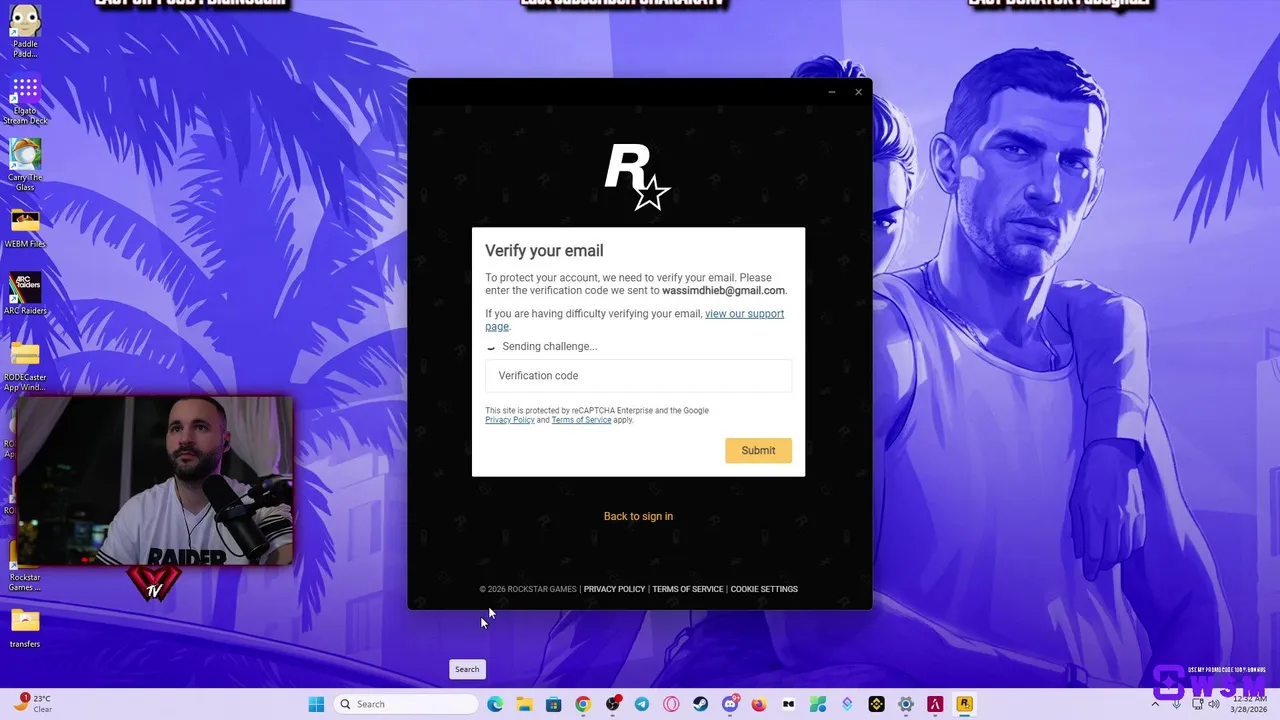Click the taskbar Search box
1280x720 pixels.
click(405, 704)
